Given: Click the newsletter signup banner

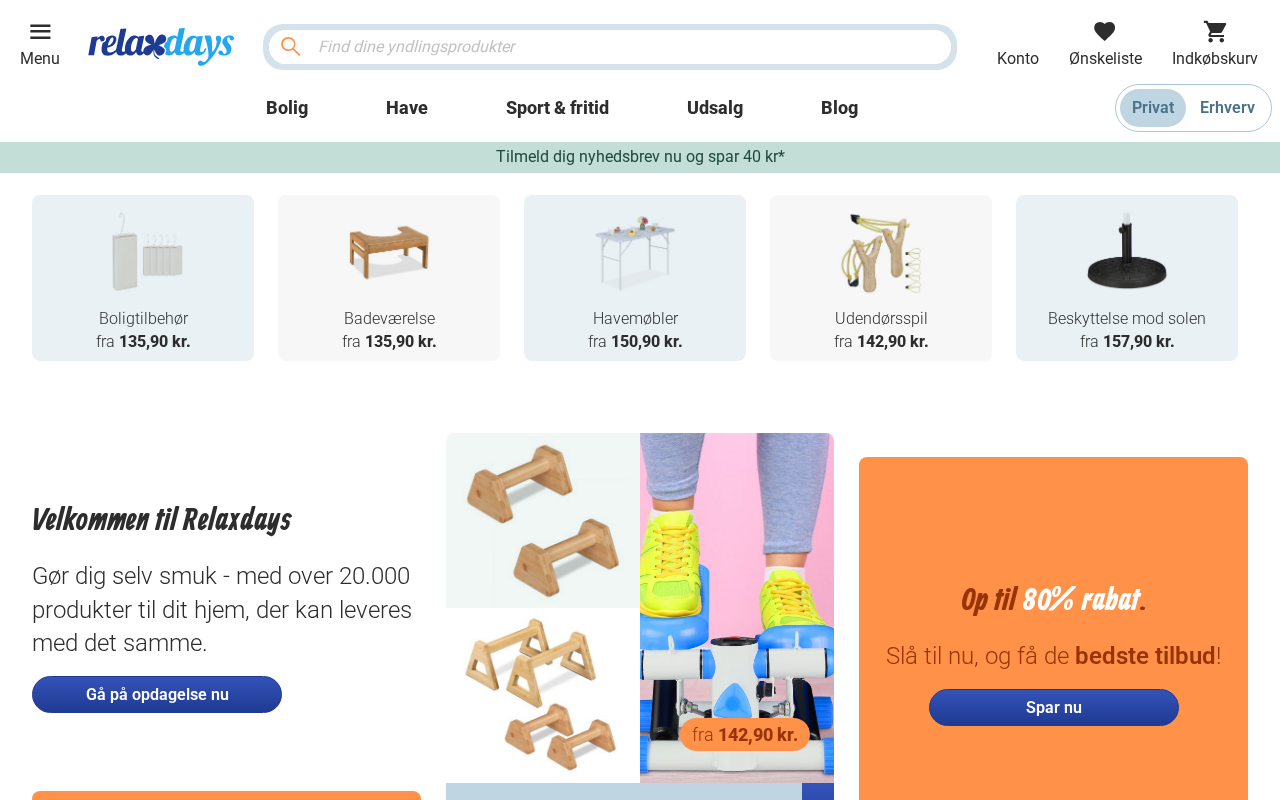Looking at the screenshot, I should point(640,157).
